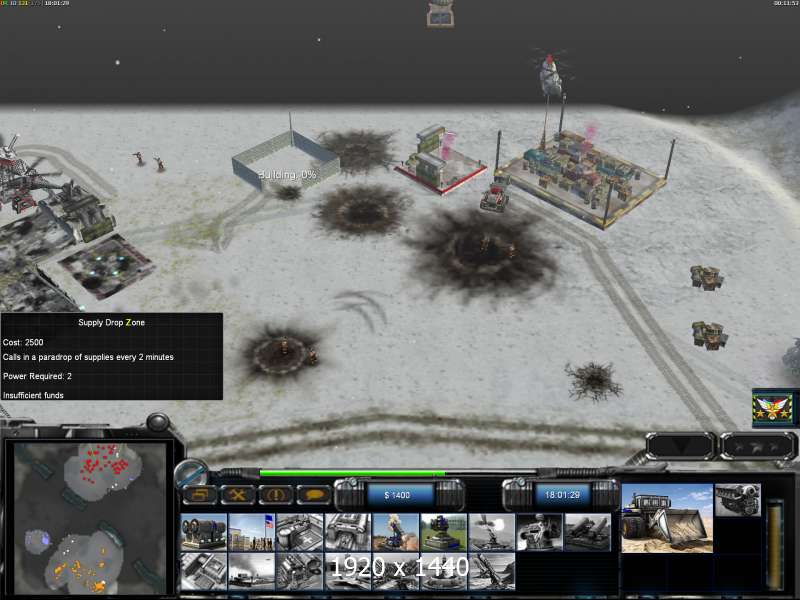Select the unit in the bottom-left scorch crater
800x600 pixels.
coord(285,349)
